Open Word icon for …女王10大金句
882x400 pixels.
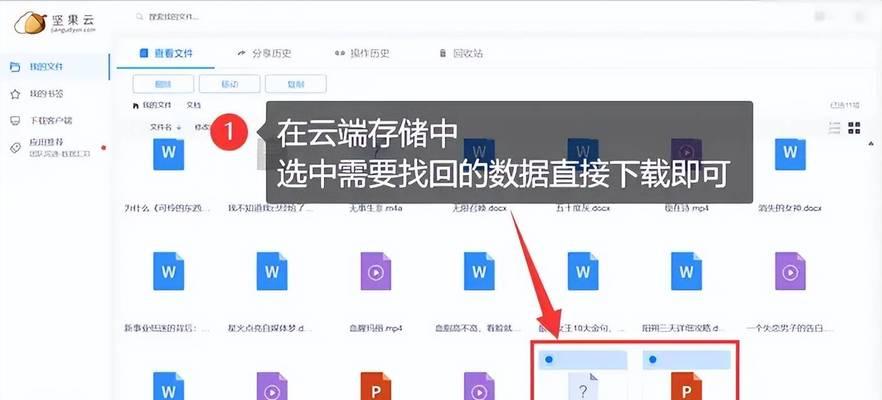coord(583,272)
